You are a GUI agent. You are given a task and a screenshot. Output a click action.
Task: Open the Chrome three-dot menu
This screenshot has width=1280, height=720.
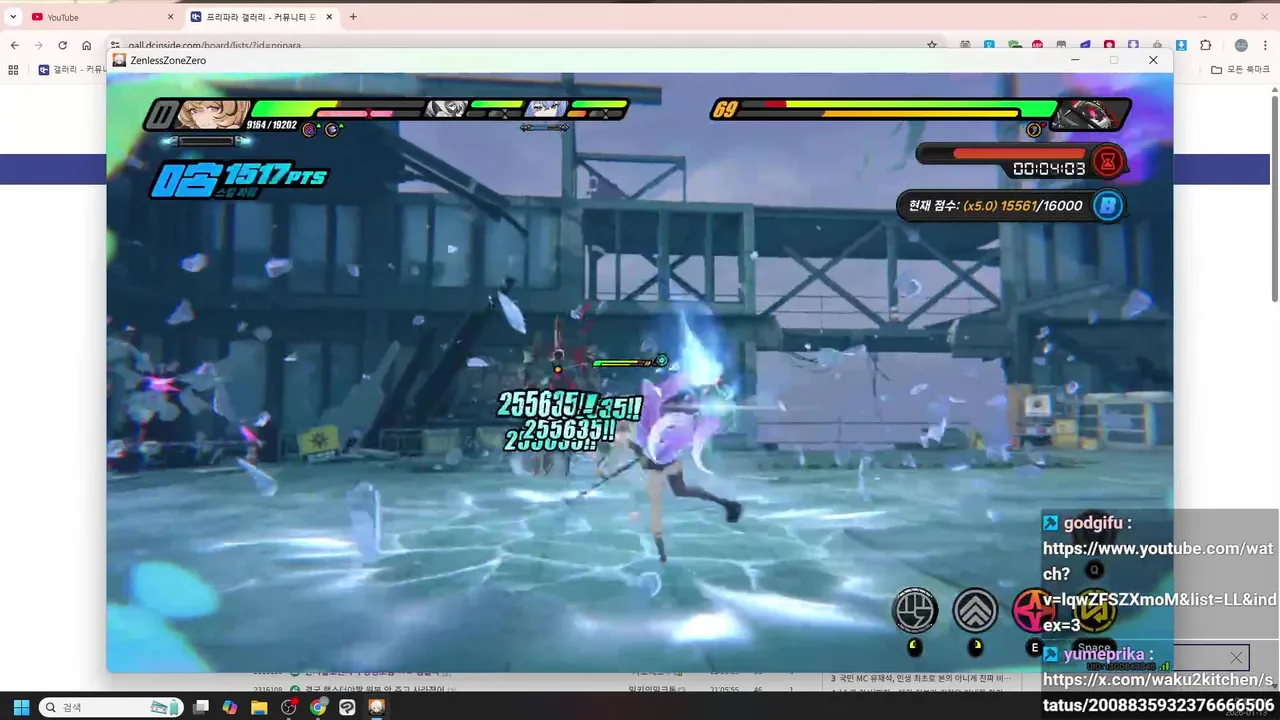[x=1265, y=45]
